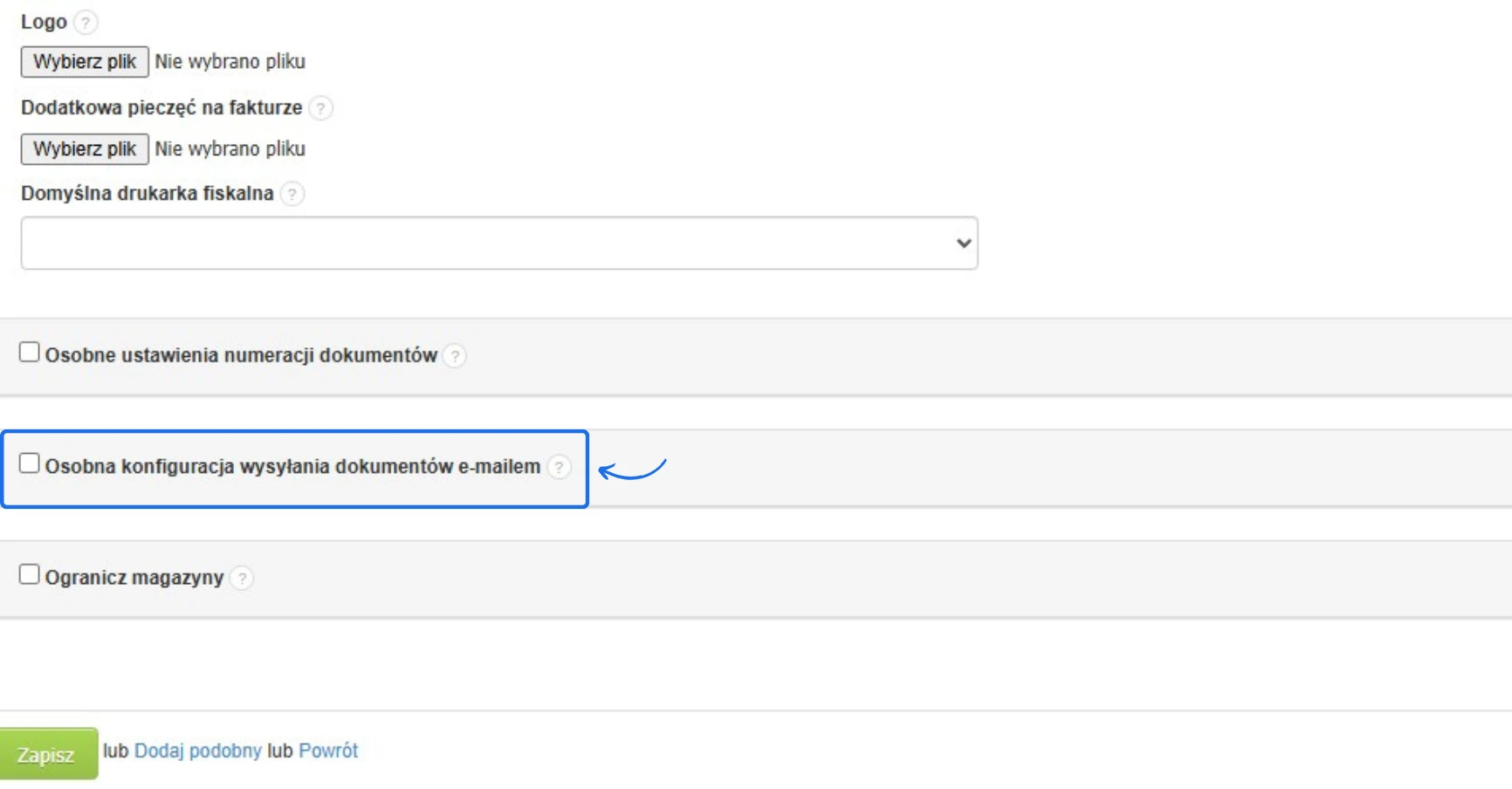The height and width of the screenshot is (789, 1512).
Task: Open help tooltip for Domyślna drukarka fiskalna
Action: pyautogui.click(x=292, y=194)
